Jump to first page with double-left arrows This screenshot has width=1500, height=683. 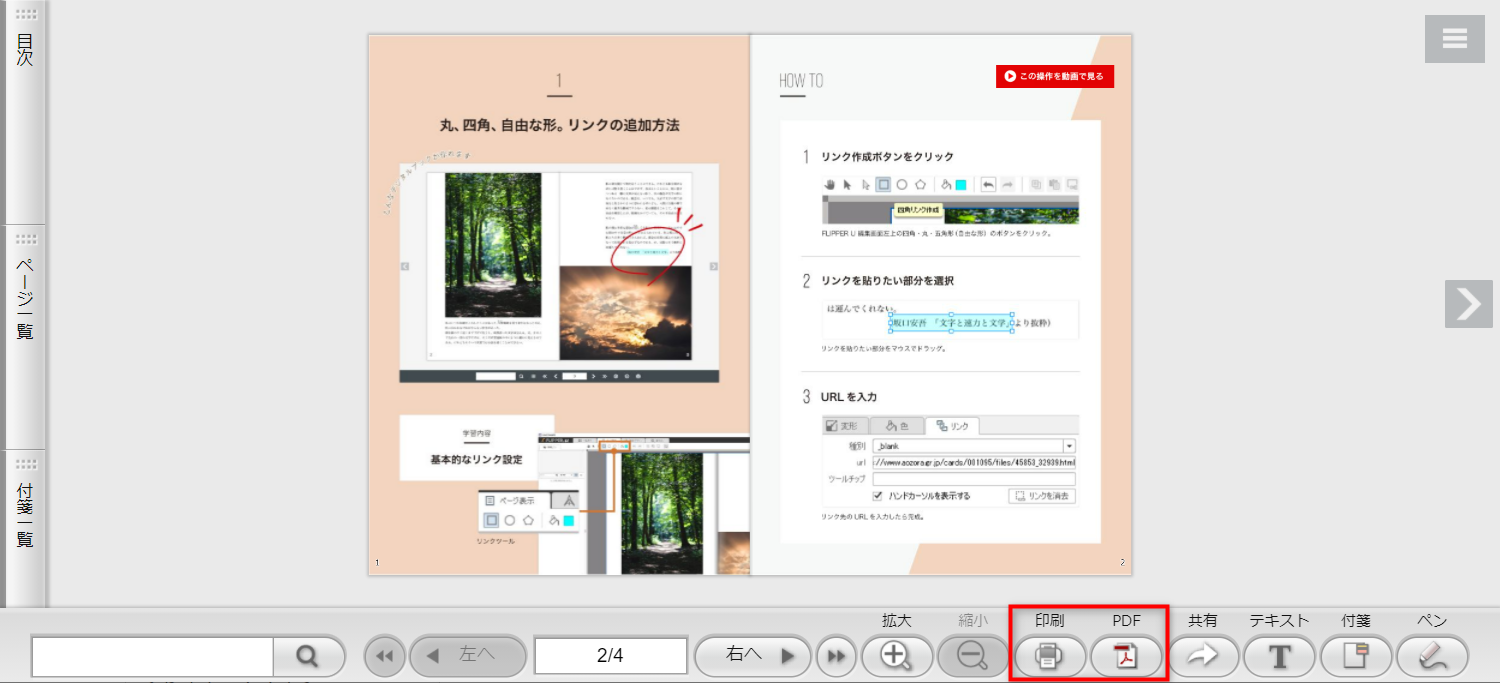(x=385, y=656)
